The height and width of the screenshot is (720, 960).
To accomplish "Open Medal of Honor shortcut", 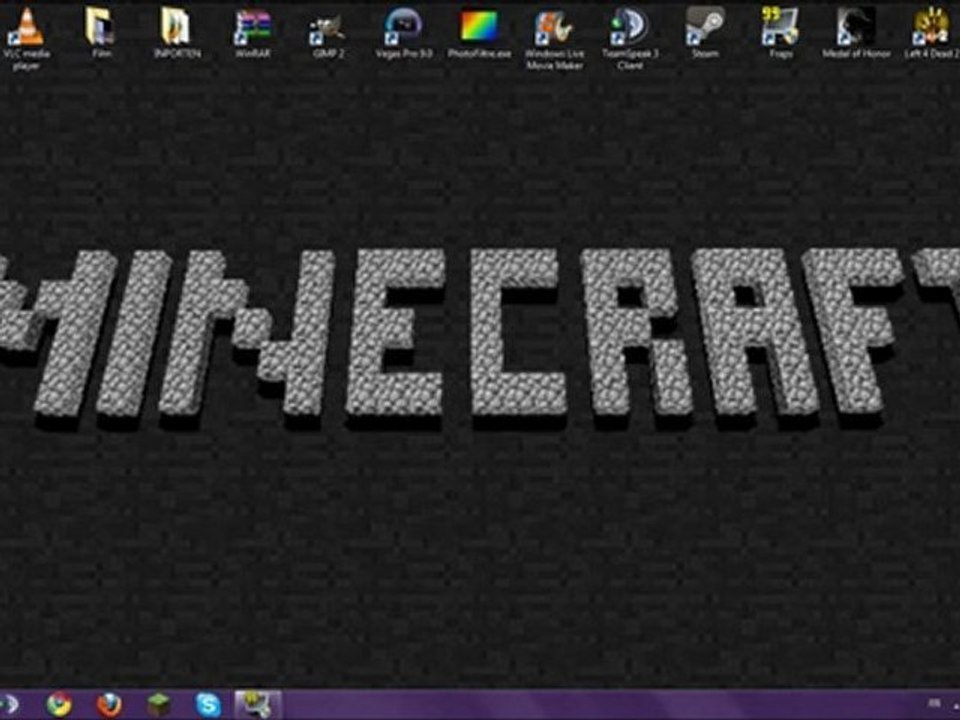I will pos(856,32).
